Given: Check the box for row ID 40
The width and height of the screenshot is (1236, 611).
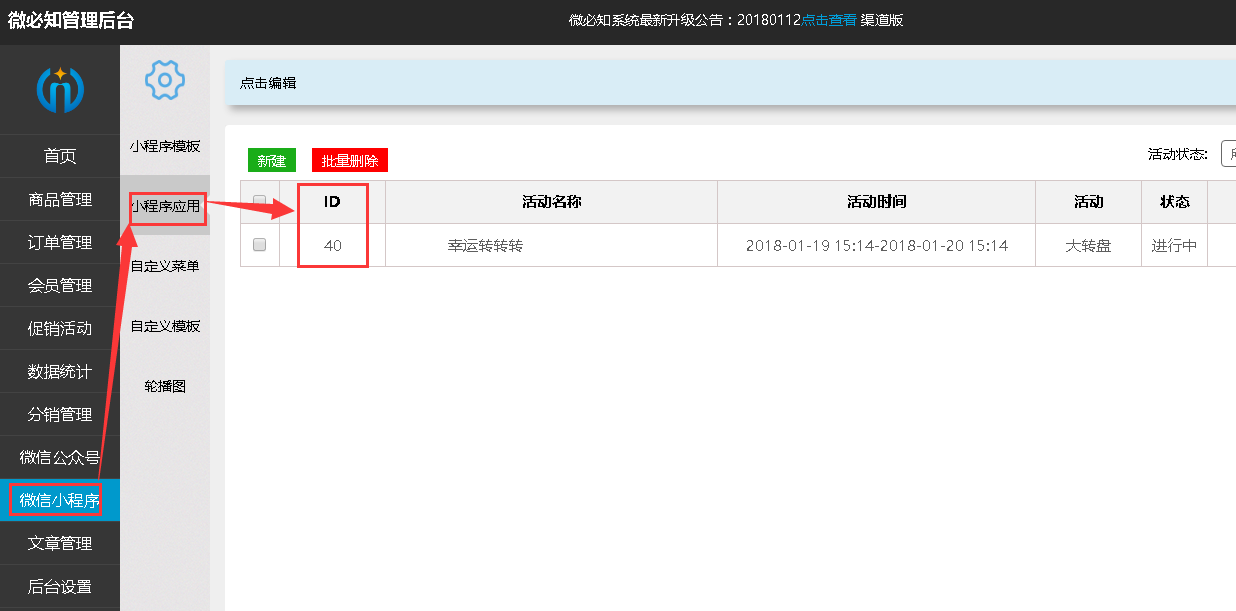Looking at the screenshot, I should point(260,245).
